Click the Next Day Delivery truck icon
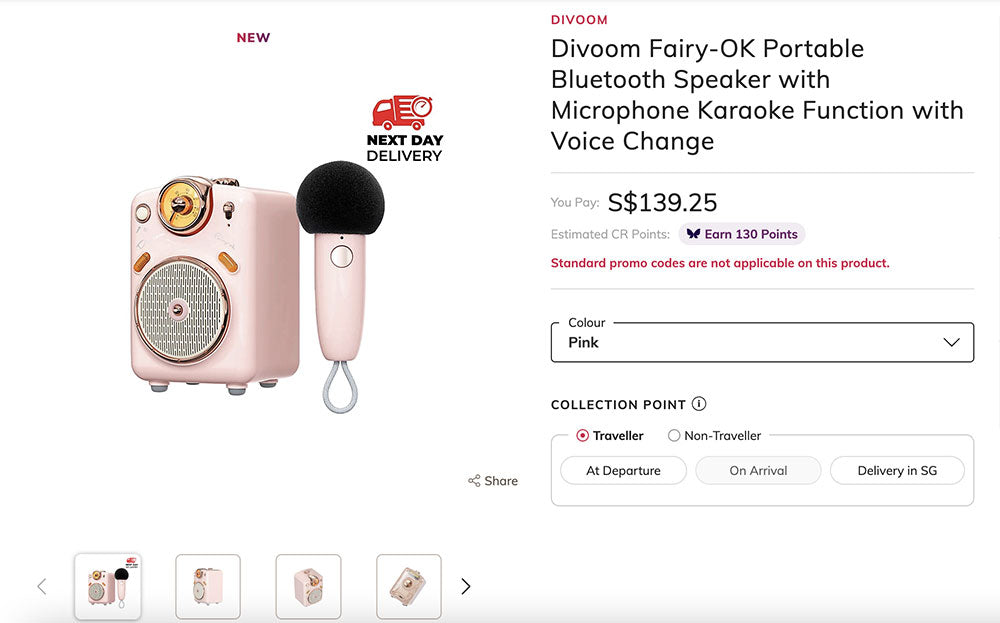Screen dimensions: 1000x623 point(402,113)
